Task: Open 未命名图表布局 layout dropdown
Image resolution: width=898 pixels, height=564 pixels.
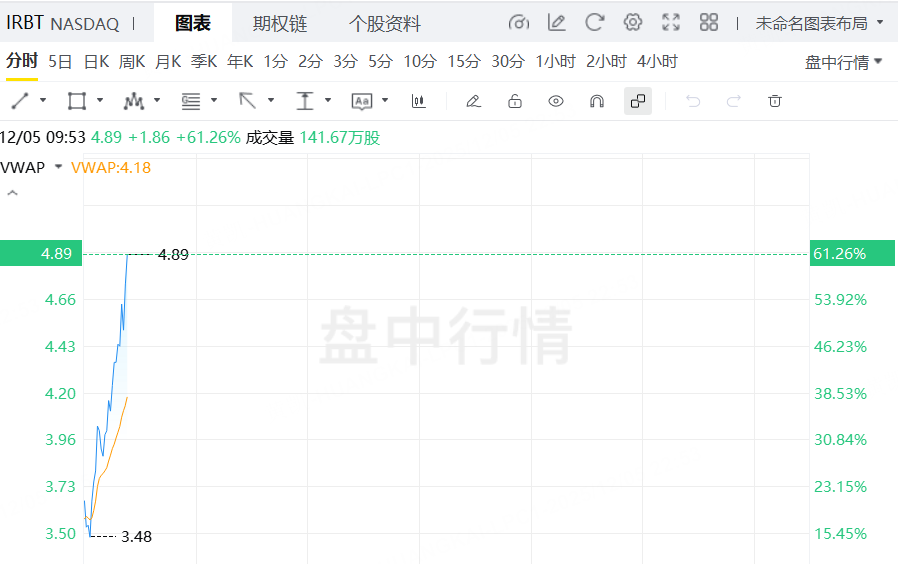Action: (x=819, y=23)
